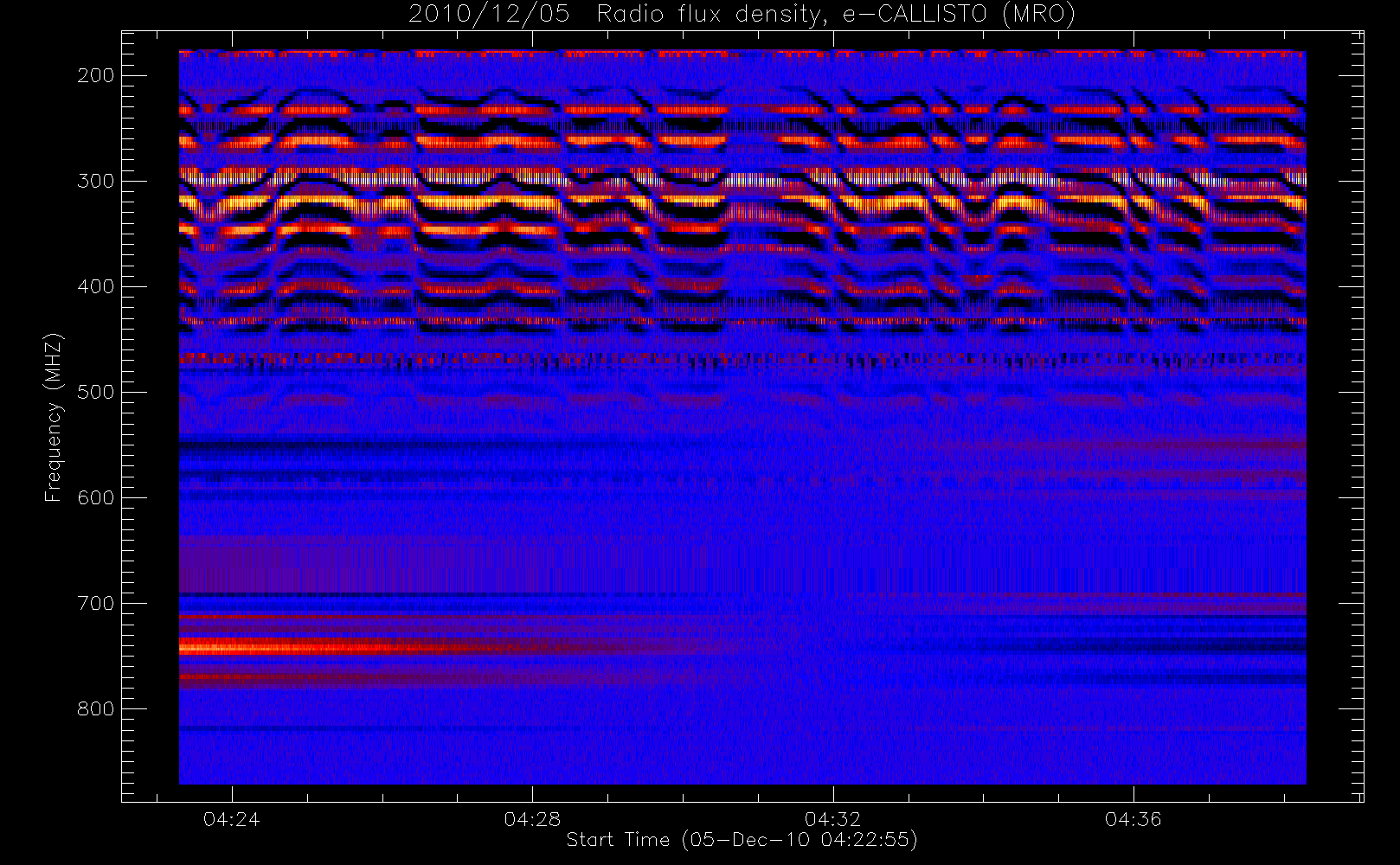Click the 04:24 time tick label
The image size is (1400, 865).
pyautogui.click(x=231, y=819)
